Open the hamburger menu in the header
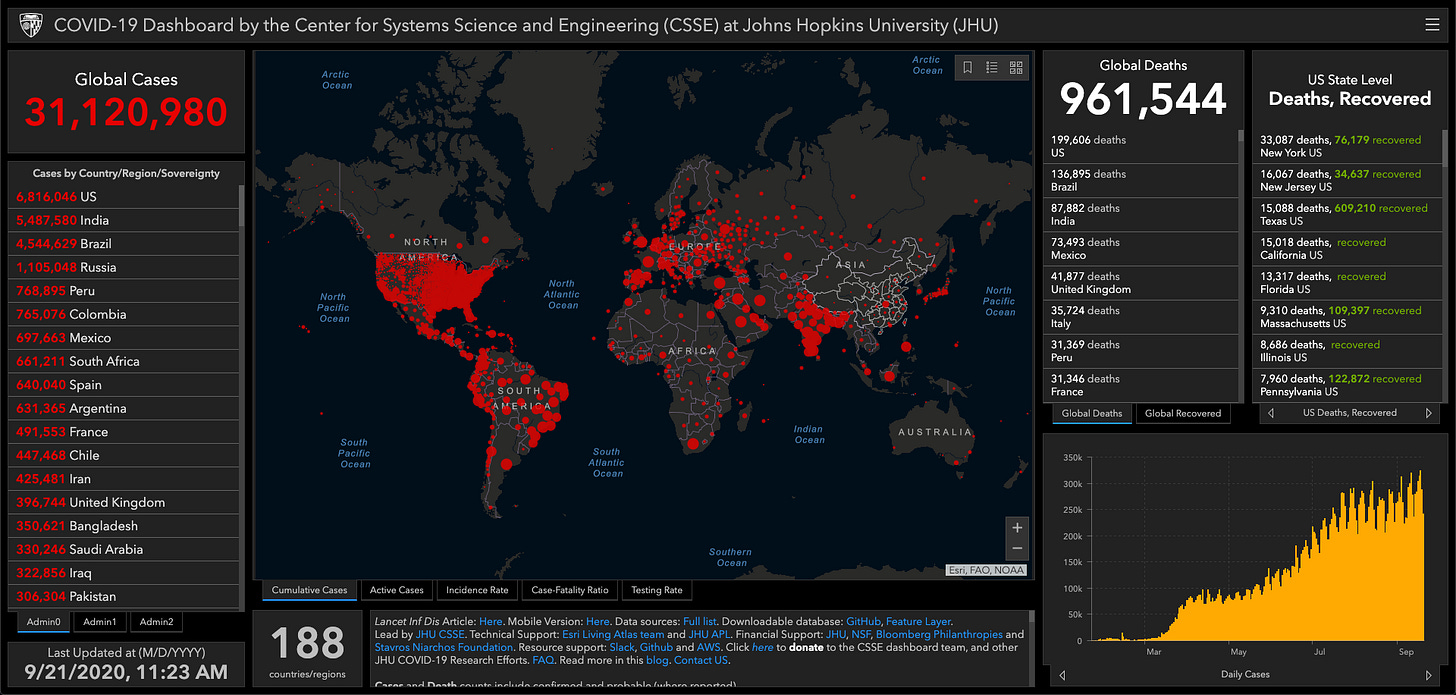Image resolution: width=1456 pixels, height=695 pixels. [x=1432, y=25]
